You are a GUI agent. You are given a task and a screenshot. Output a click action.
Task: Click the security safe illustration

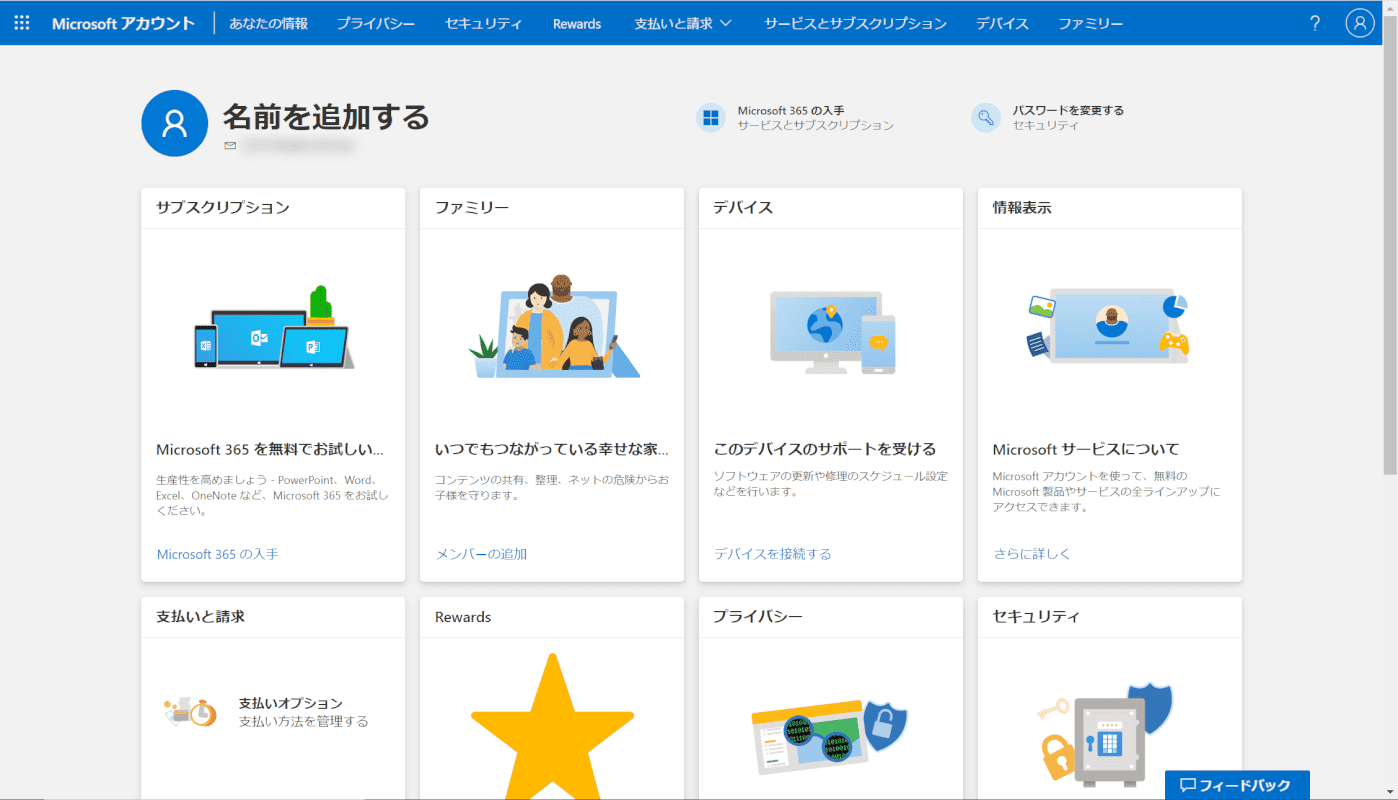1104,733
